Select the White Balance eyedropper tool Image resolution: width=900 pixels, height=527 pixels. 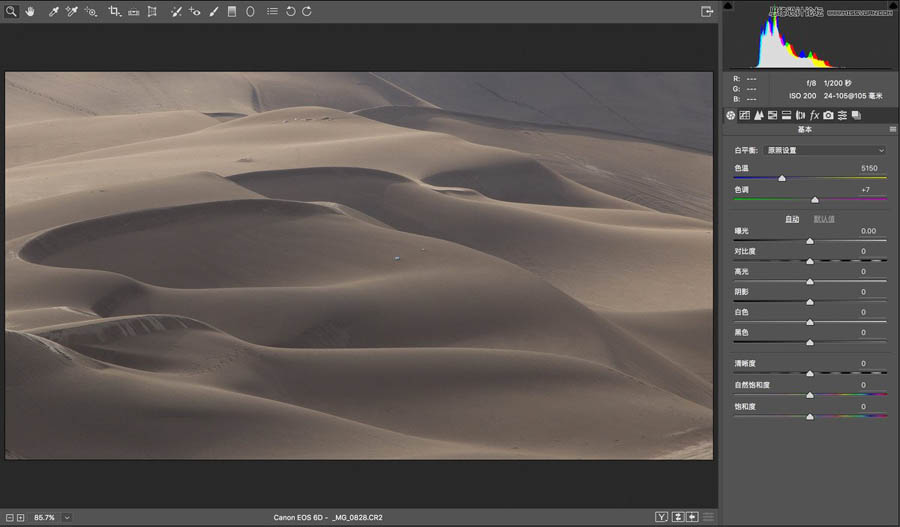click(54, 11)
